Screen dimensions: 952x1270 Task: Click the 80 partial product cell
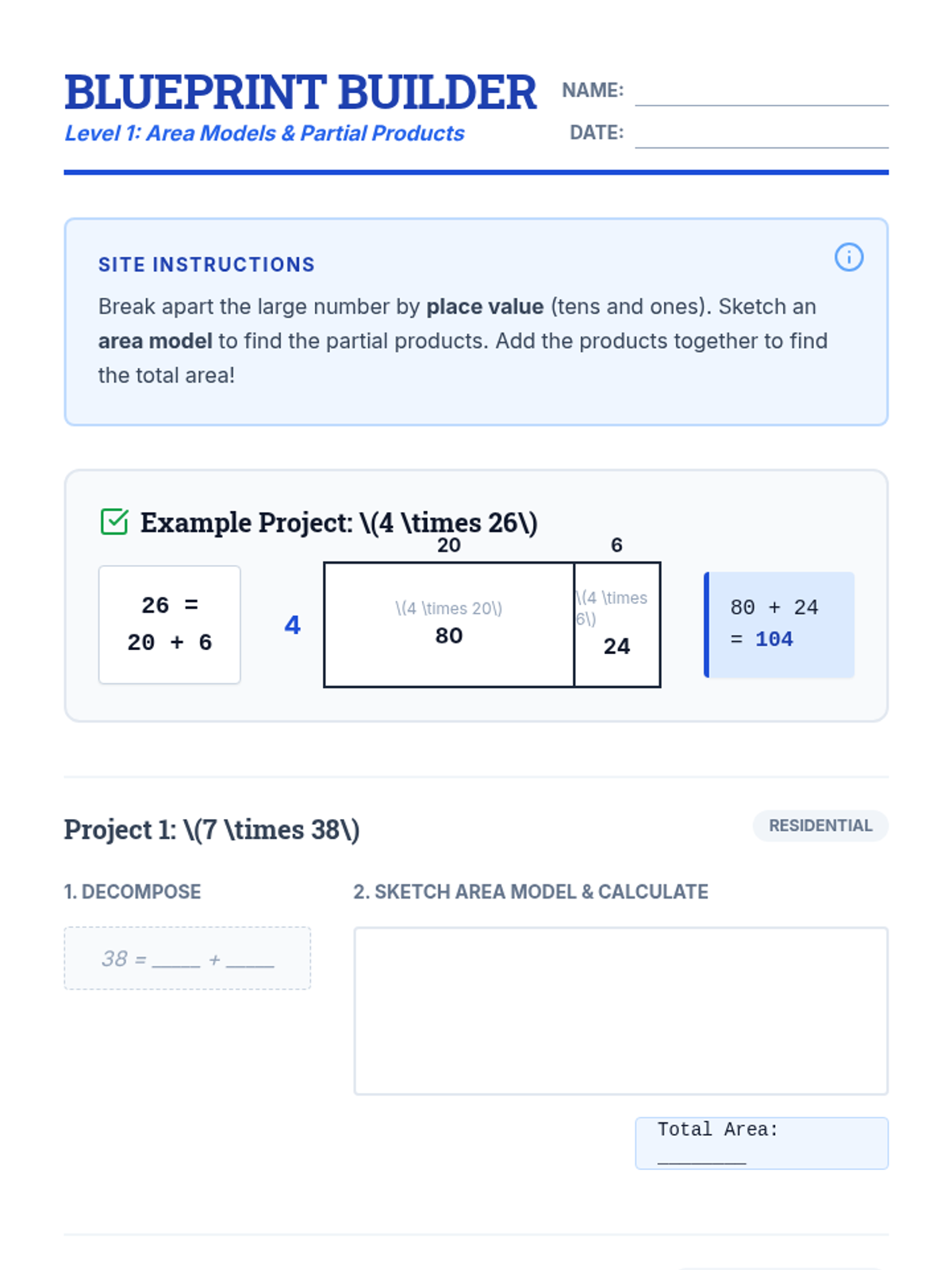(448, 625)
